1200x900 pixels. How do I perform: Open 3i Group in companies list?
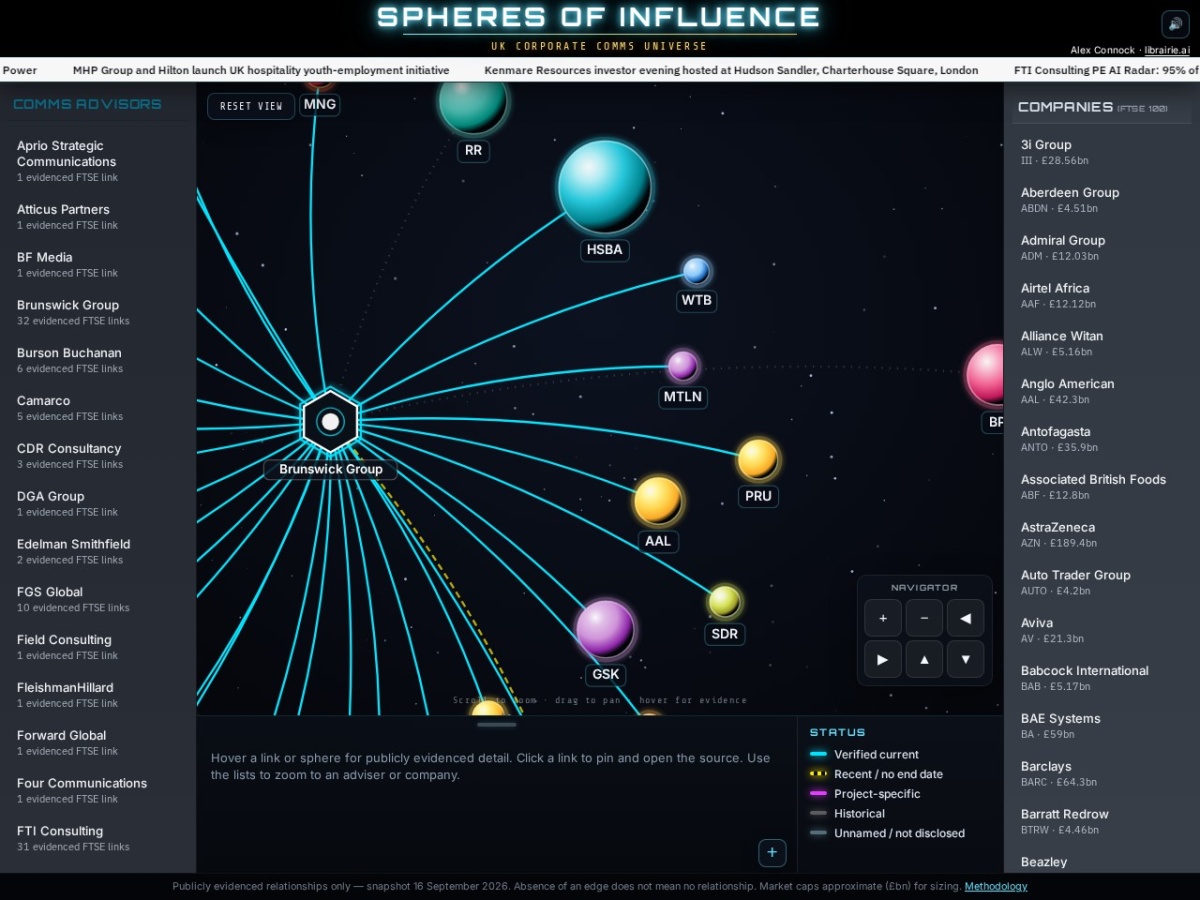click(x=1102, y=152)
